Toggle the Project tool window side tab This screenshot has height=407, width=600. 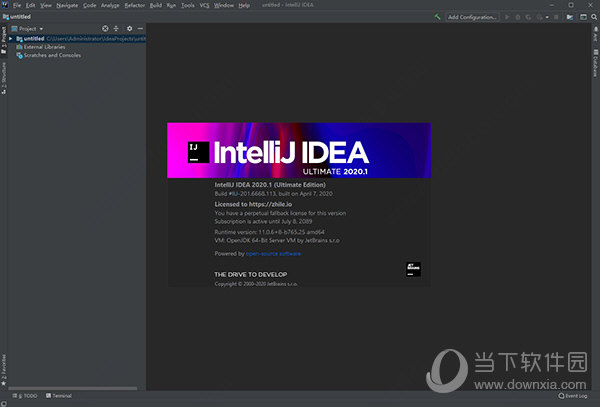click(x=3, y=40)
